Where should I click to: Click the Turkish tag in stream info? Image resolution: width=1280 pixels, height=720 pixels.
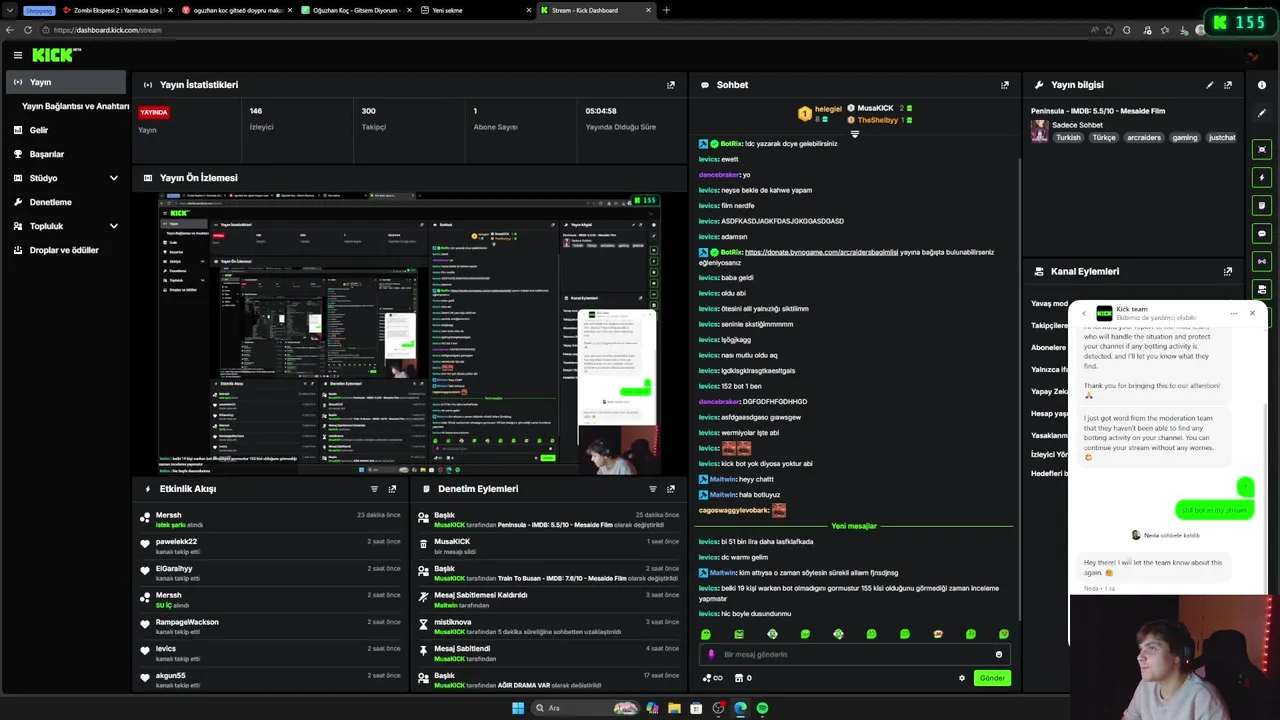pos(1068,138)
